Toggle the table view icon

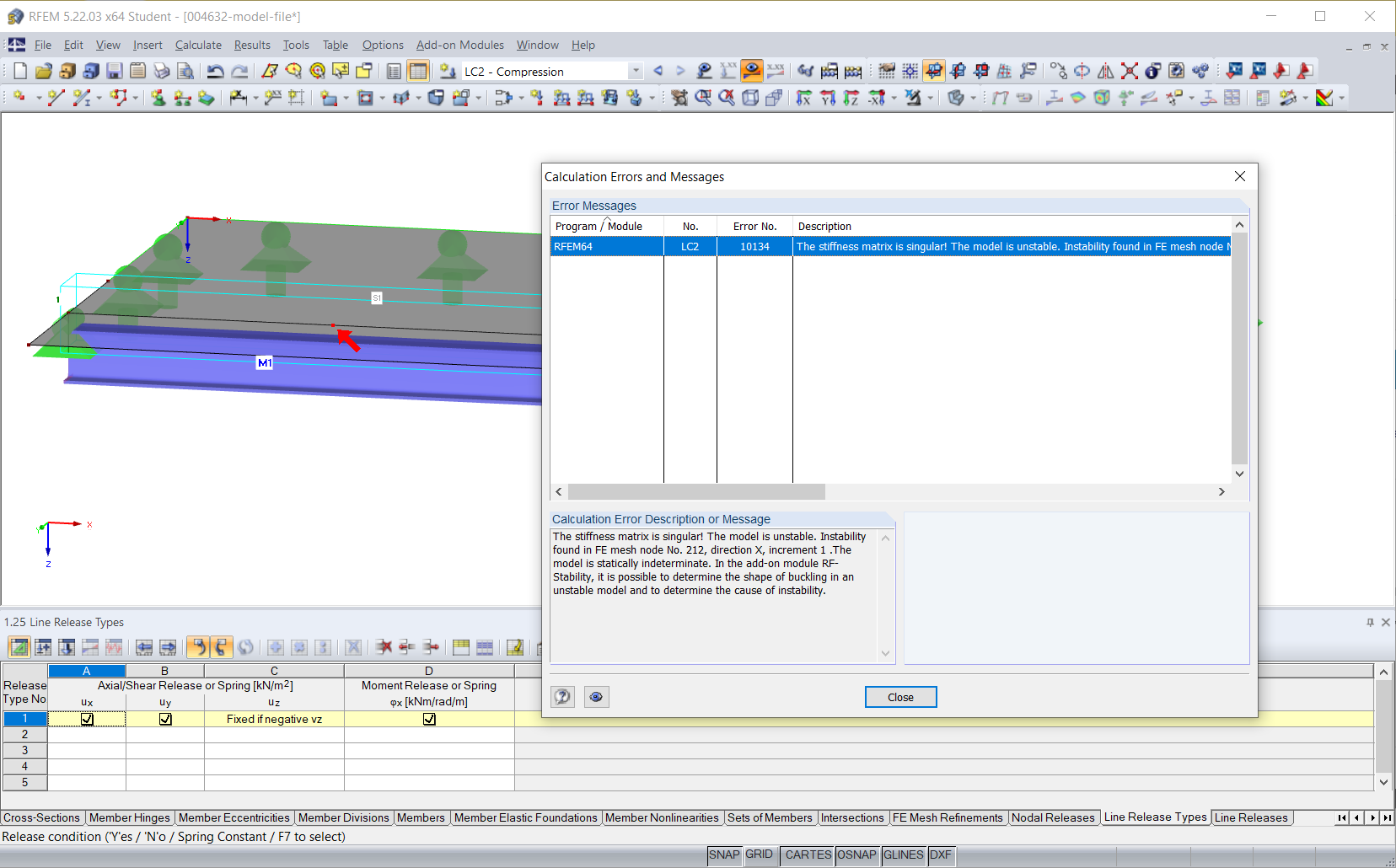[x=418, y=72]
